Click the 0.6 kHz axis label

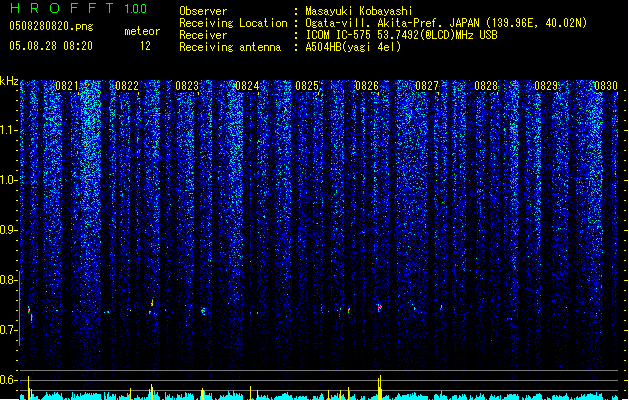[x=9, y=380]
